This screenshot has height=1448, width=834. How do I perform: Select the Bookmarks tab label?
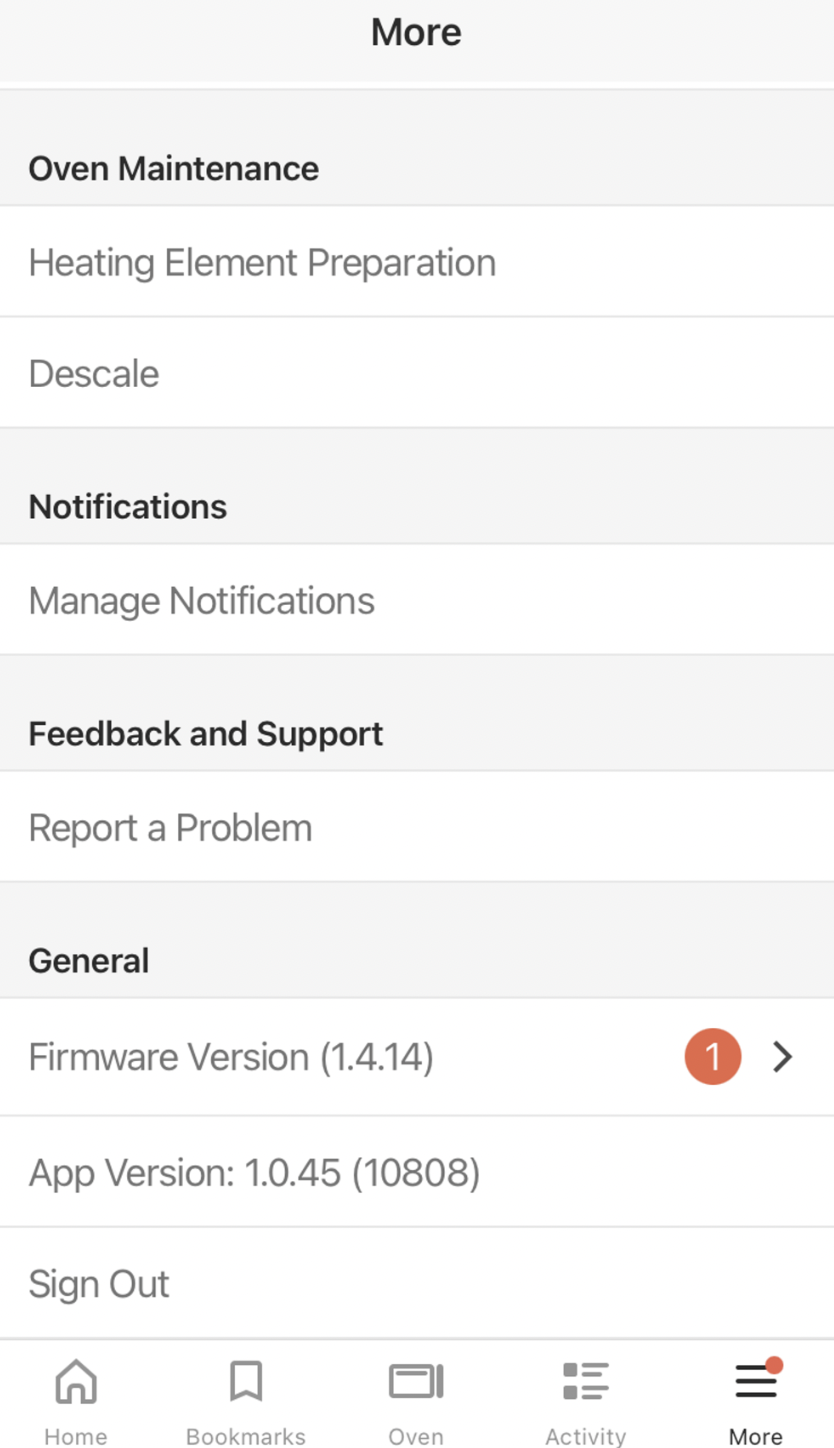tap(245, 1437)
